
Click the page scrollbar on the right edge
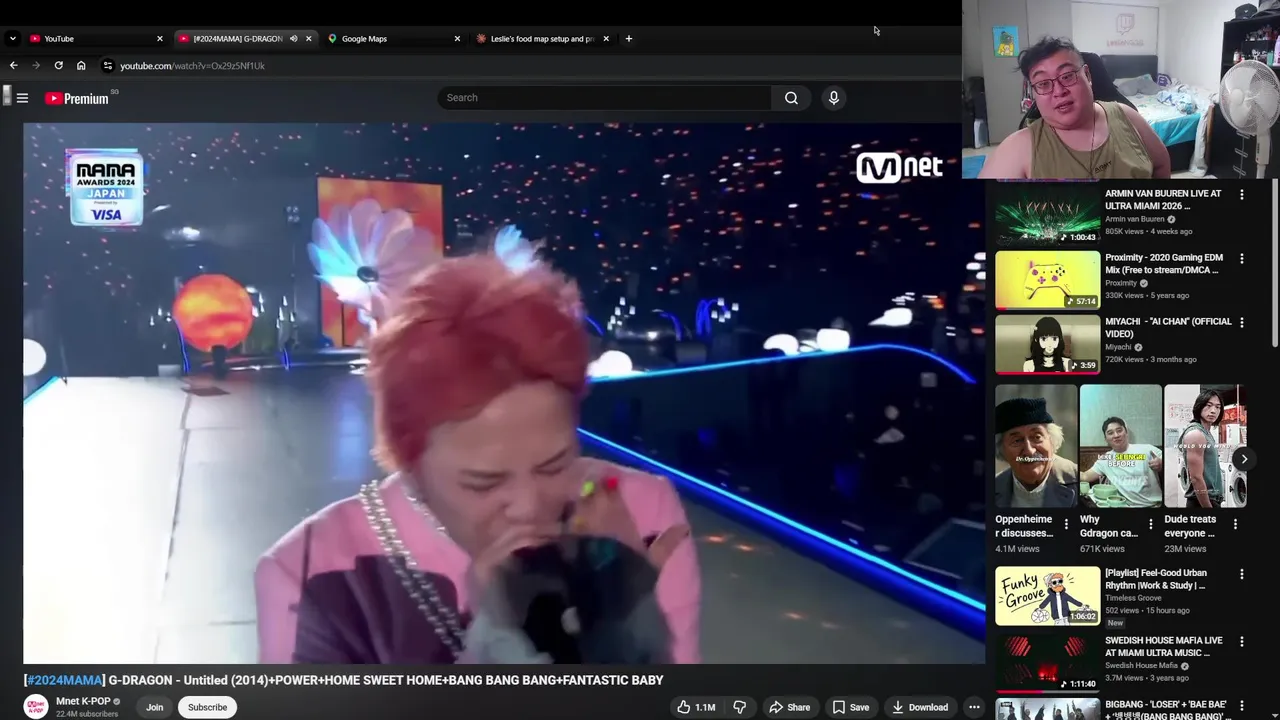[x=1275, y=265]
